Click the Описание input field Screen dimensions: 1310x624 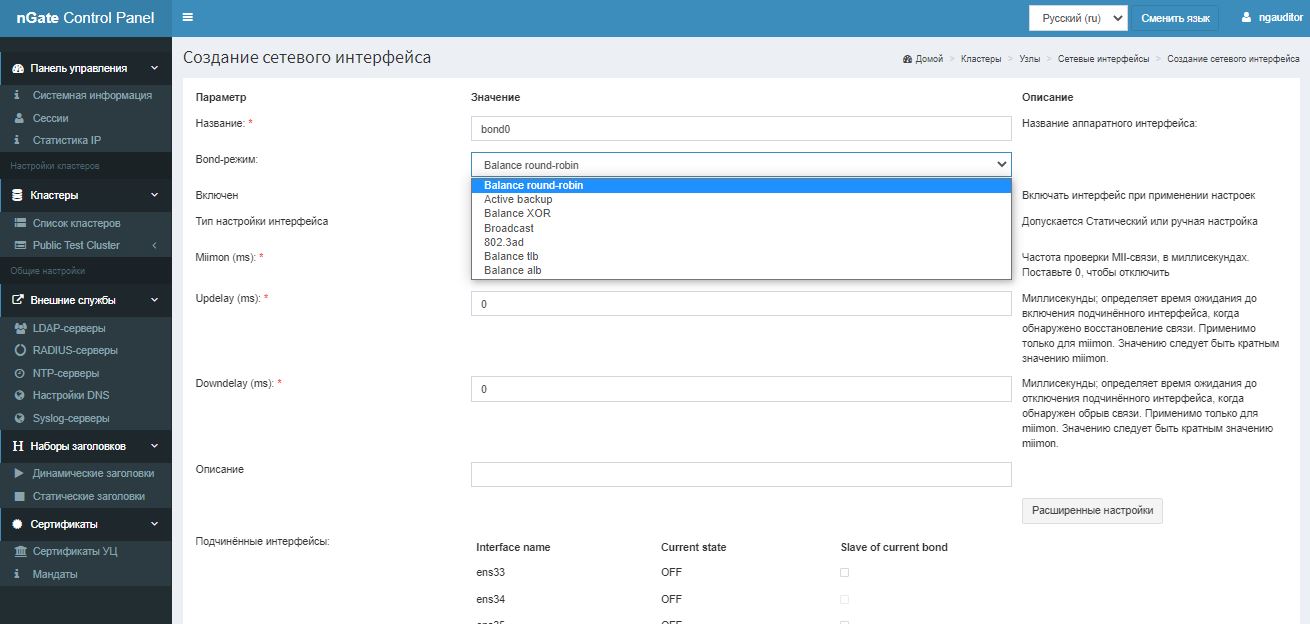pyautogui.click(x=741, y=474)
